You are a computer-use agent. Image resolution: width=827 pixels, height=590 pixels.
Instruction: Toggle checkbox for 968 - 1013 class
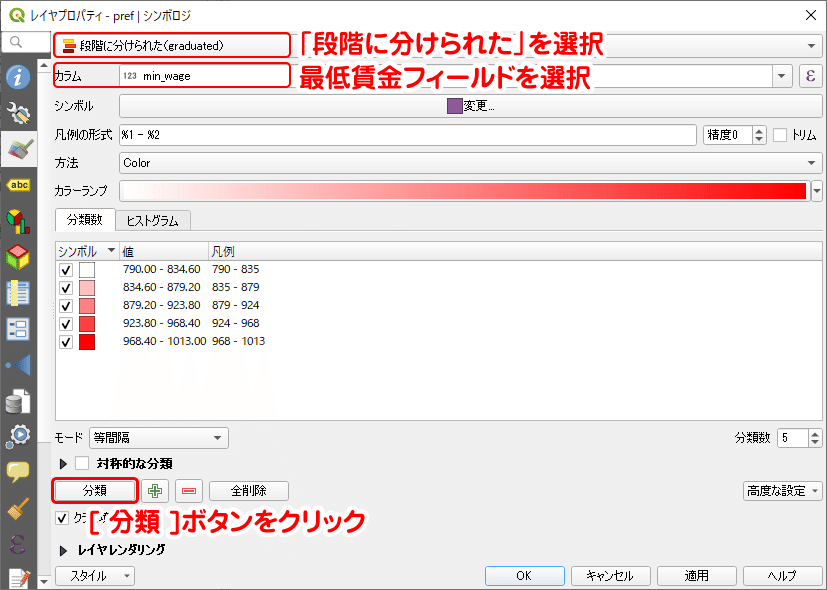tap(65, 342)
